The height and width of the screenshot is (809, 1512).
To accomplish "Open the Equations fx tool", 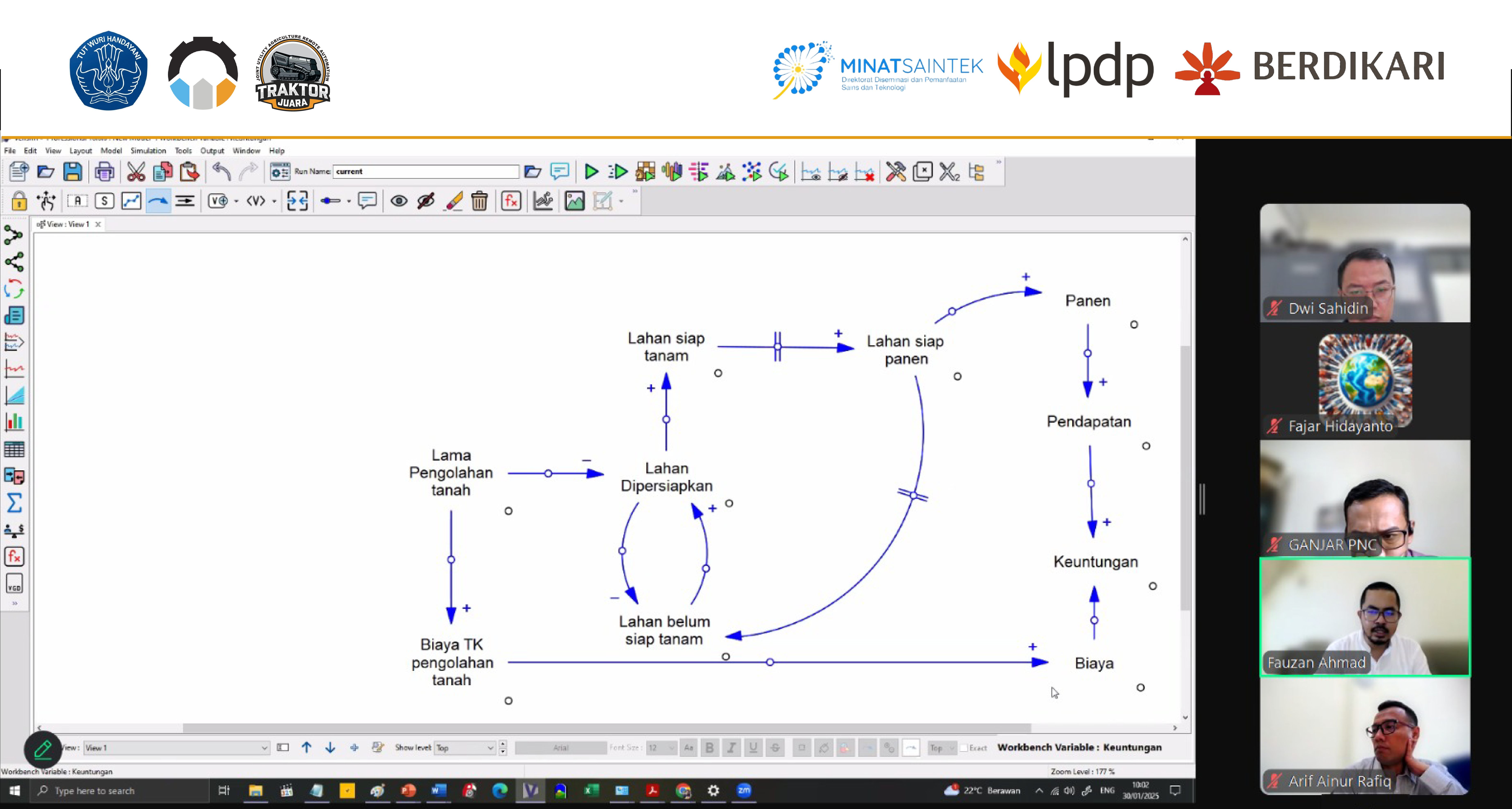I will (x=511, y=201).
